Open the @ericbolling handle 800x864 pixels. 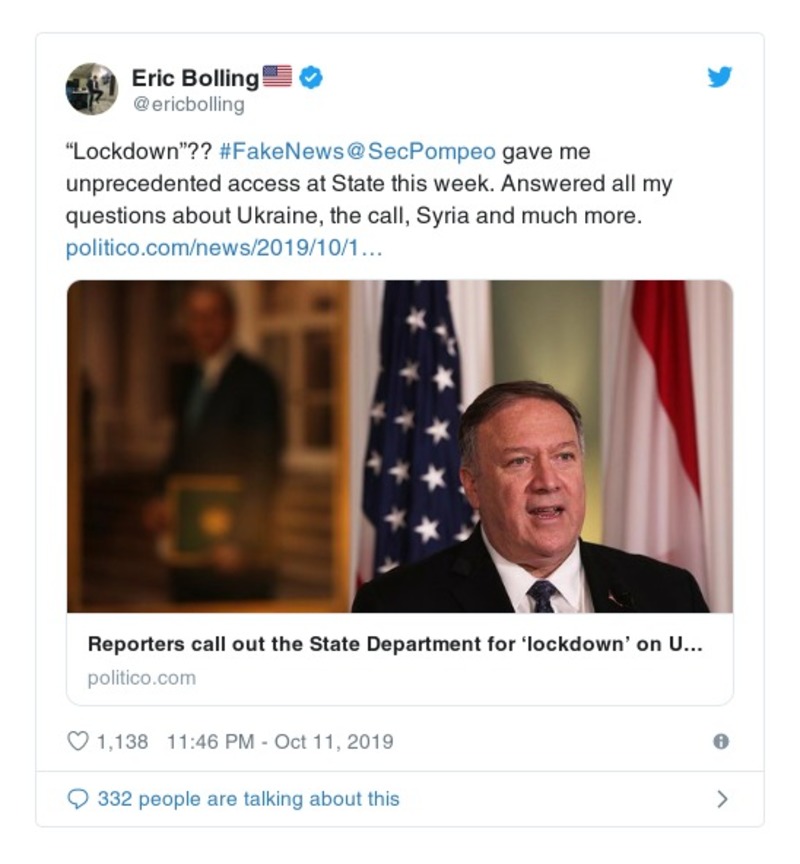pyautogui.click(x=188, y=104)
